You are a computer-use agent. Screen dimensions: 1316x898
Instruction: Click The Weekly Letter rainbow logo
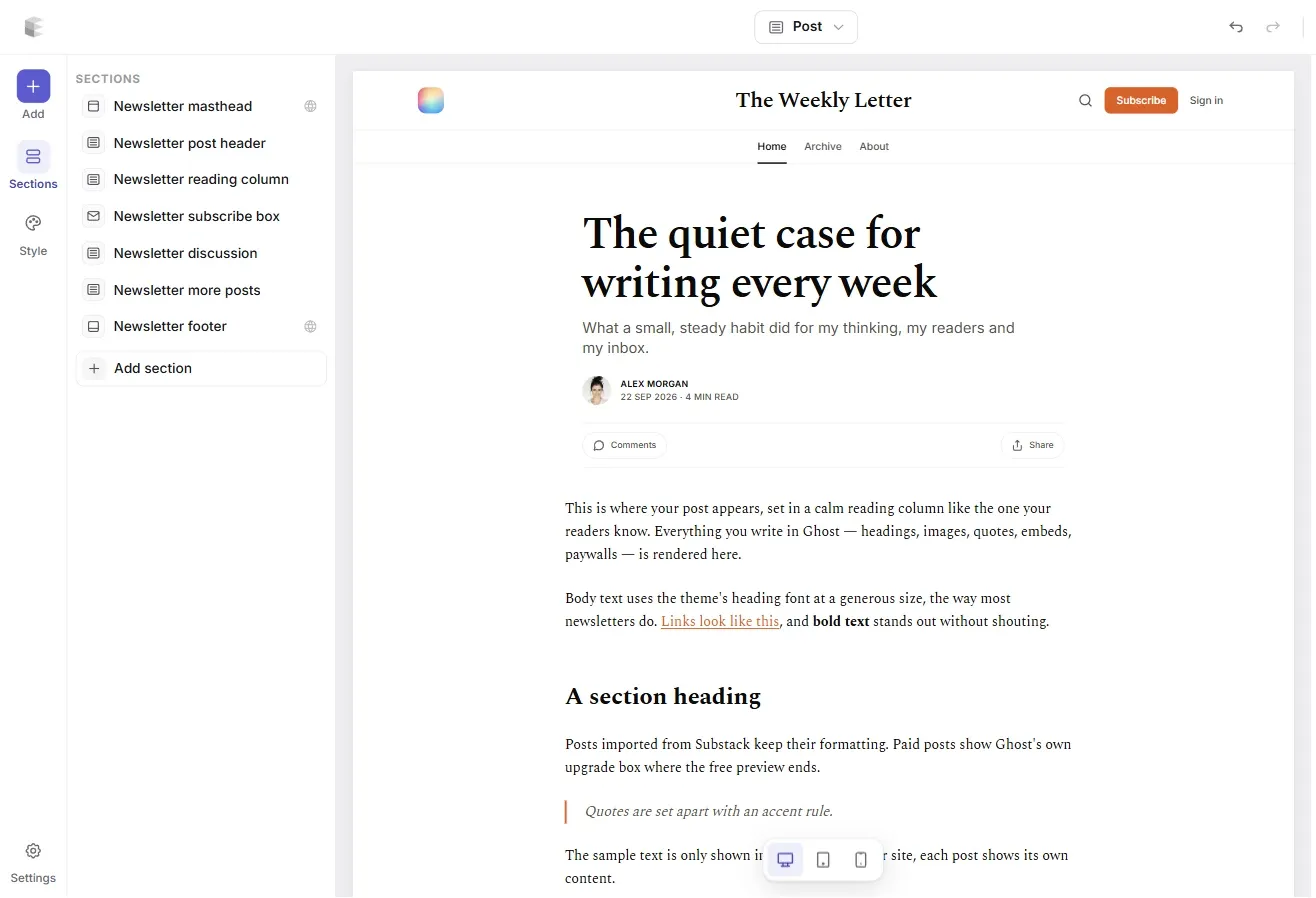[x=431, y=100]
